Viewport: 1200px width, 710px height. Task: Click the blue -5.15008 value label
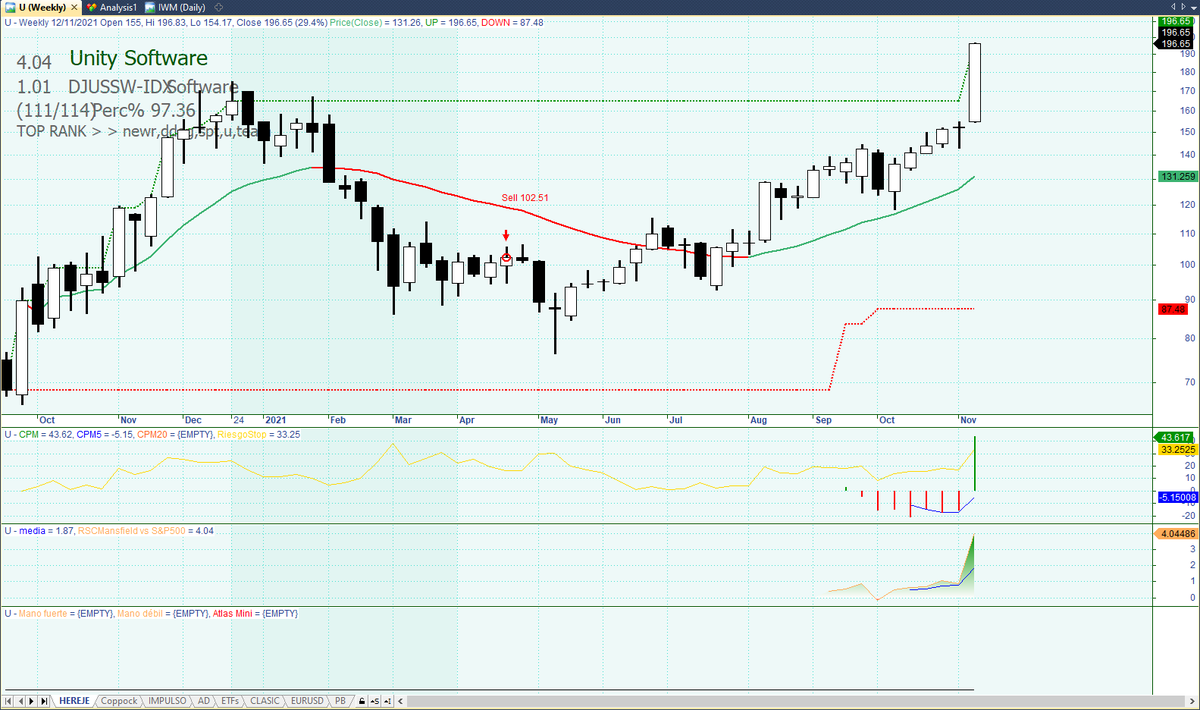(x=1176, y=496)
